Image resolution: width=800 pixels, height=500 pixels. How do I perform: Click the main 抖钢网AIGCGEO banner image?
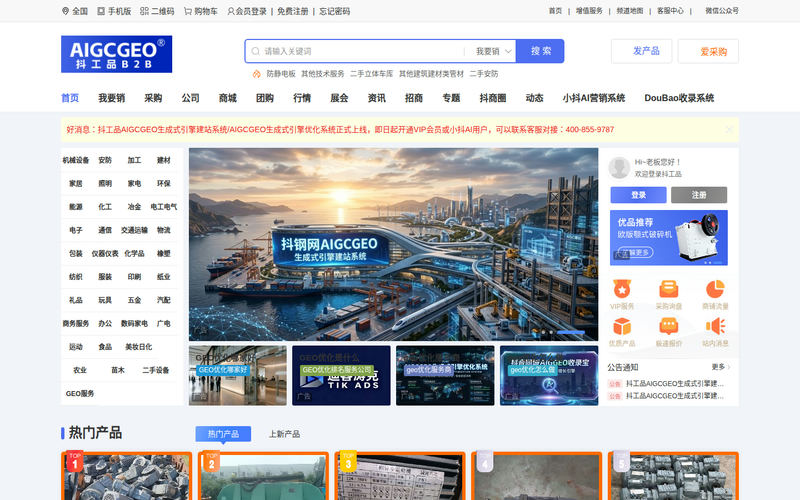(393, 244)
